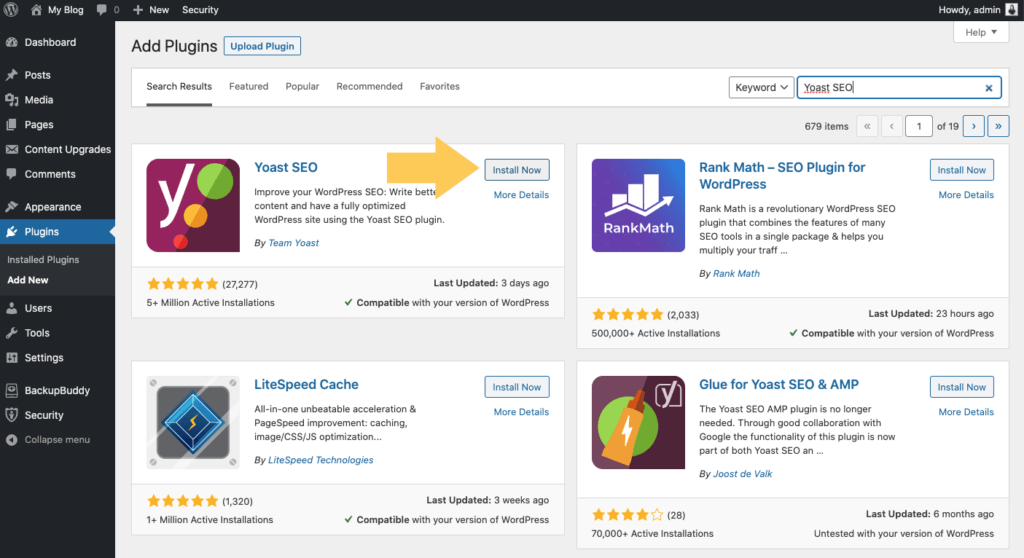Click the "5+ Million Active Installations" text
1024x558 pixels.
tap(210, 303)
